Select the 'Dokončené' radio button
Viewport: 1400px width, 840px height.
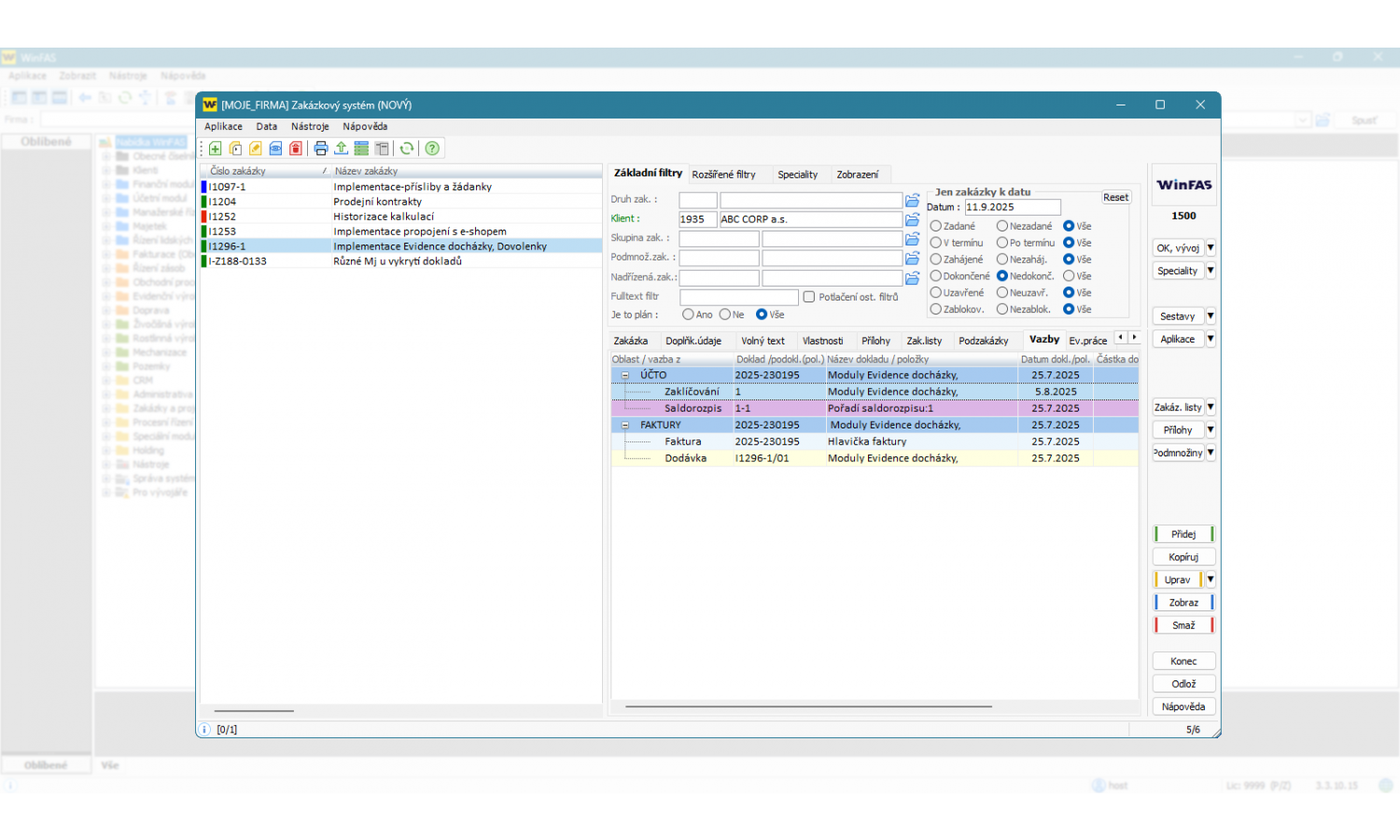click(x=935, y=276)
